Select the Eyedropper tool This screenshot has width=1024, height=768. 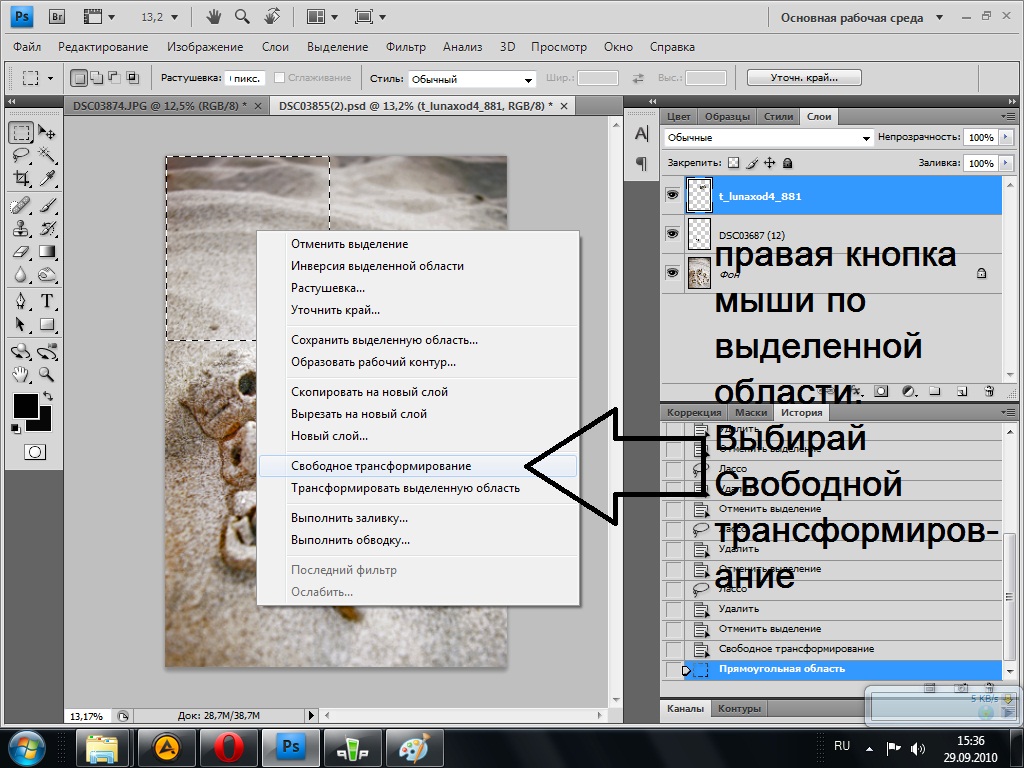pyautogui.click(x=46, y=178)
